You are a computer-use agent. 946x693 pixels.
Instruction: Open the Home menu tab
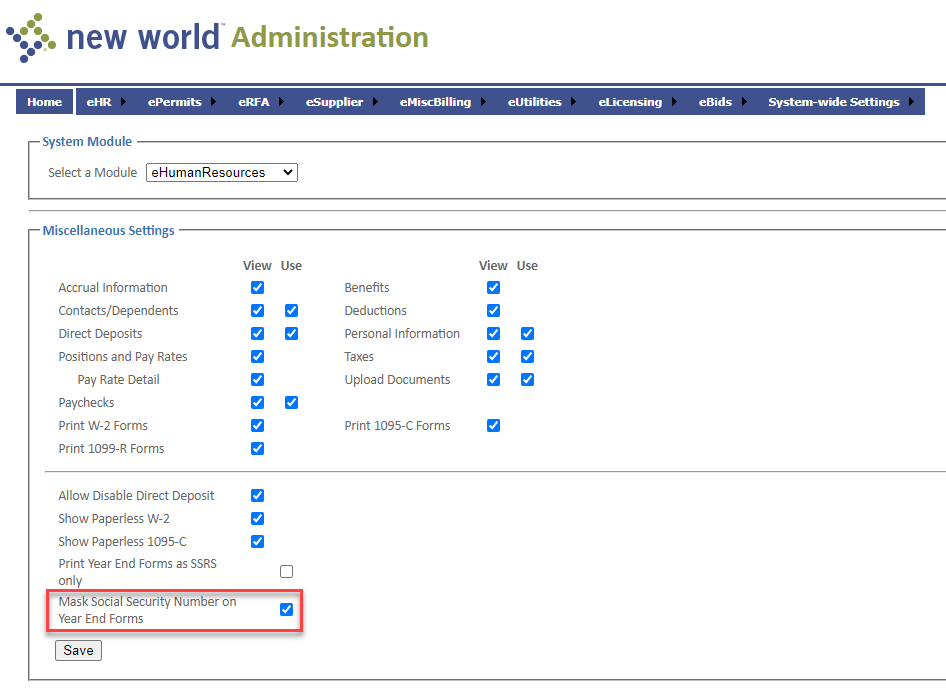44,102
